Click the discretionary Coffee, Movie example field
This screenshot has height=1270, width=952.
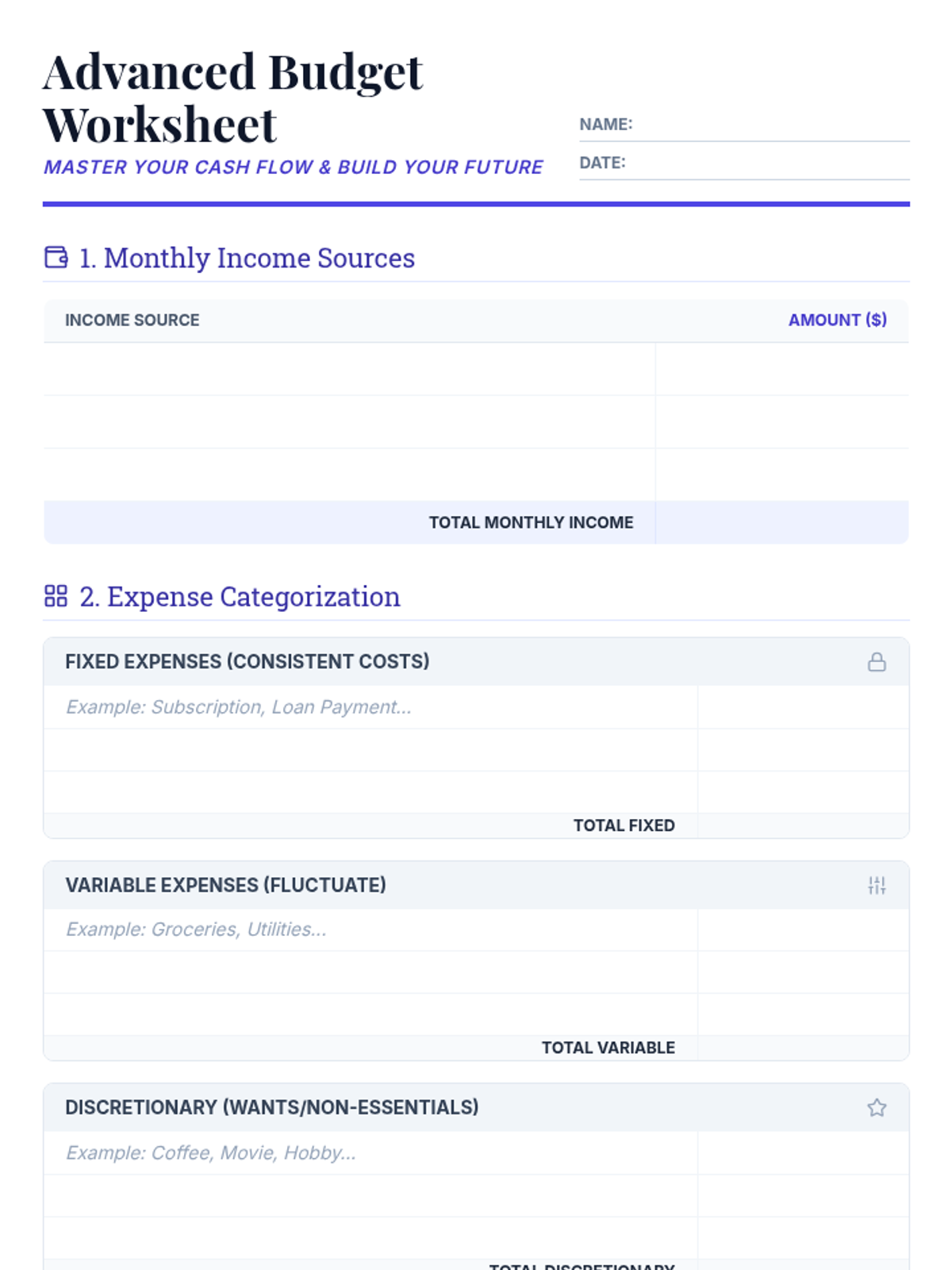370,1153
